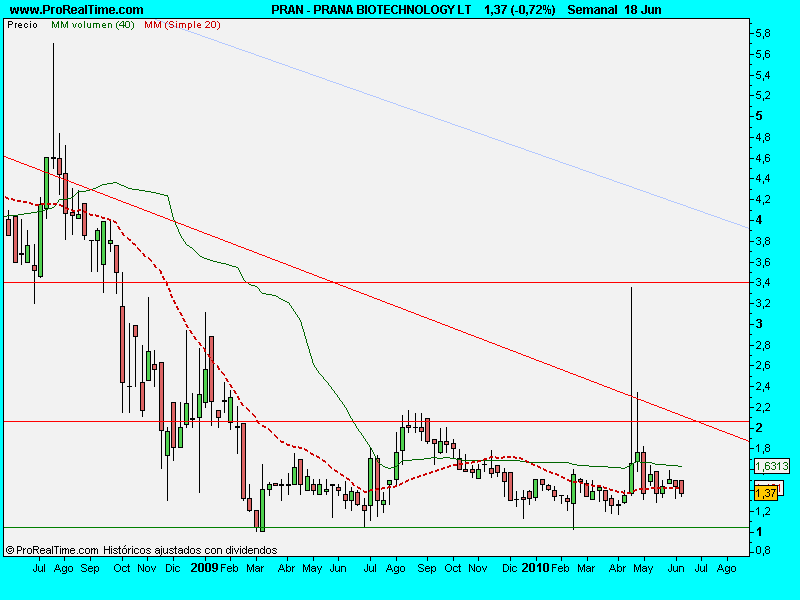Select the Semanal 18 Jun timeframe label
The image size is (800, 600).
pyautogui.click(x=614, y=10)
